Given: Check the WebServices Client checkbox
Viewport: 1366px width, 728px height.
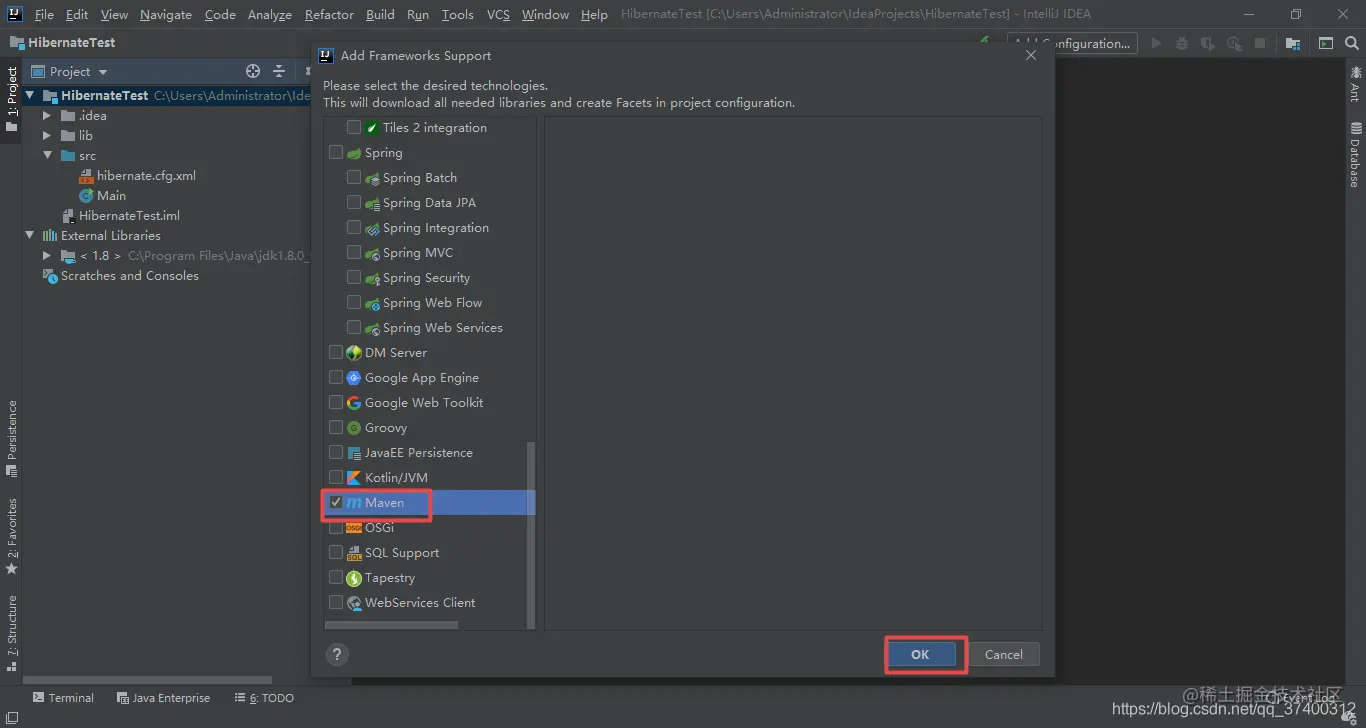Looking at the screenshot, I should [336, 603].
